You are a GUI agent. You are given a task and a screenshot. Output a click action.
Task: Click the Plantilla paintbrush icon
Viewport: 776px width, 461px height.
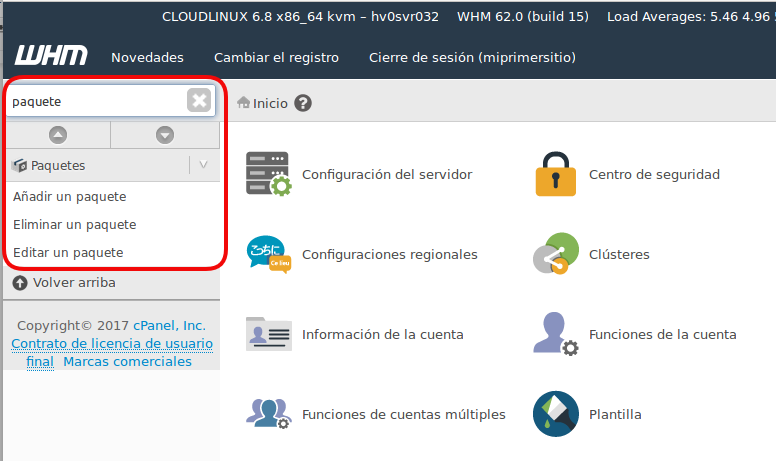click(x=556, y=414)
